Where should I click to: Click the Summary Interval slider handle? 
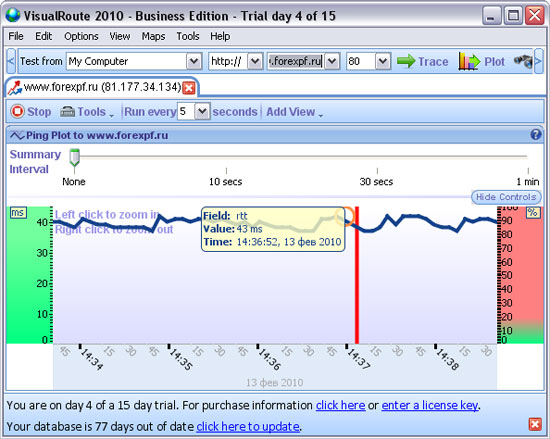(x=74, y=157)
